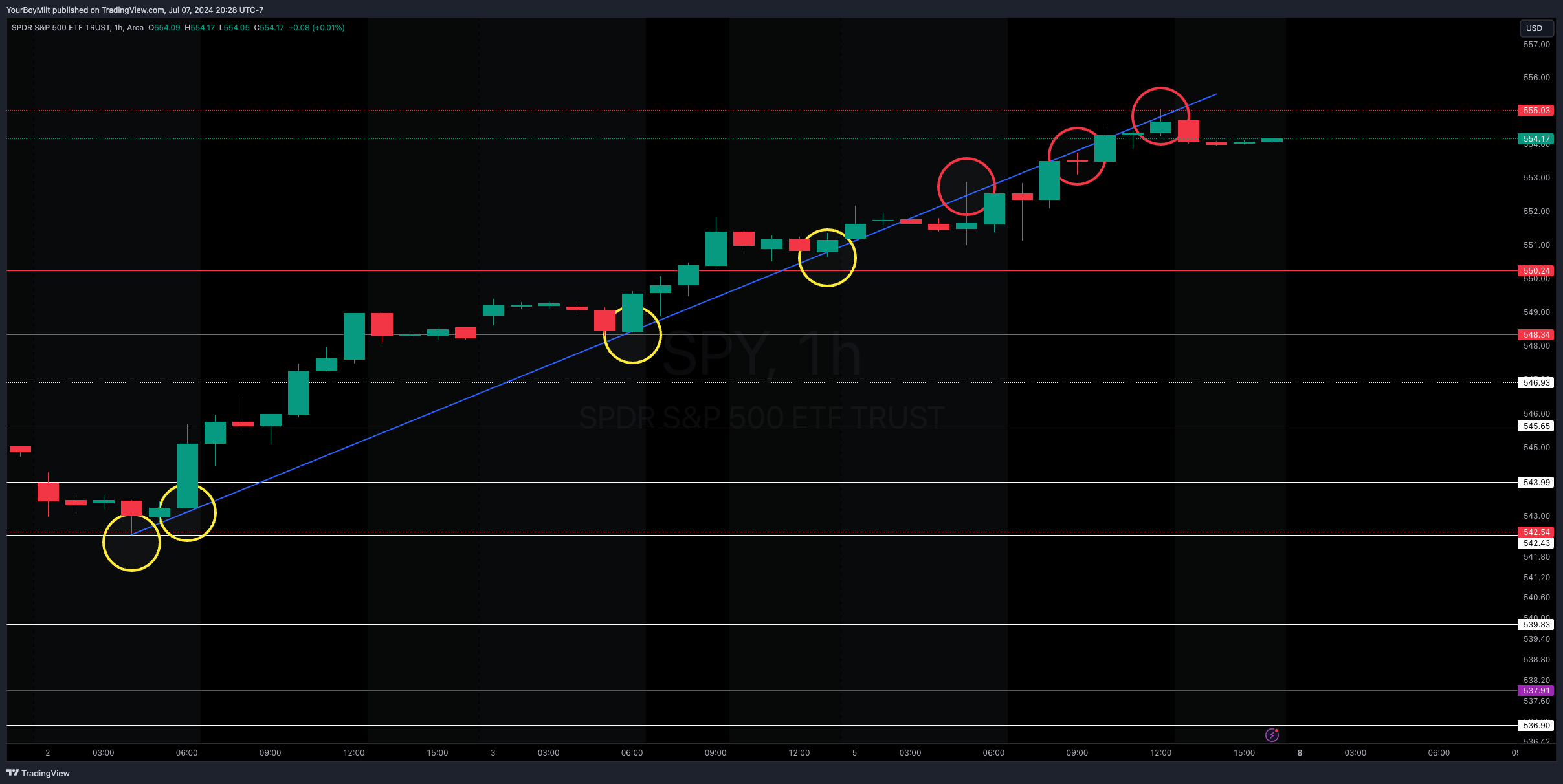1563x784 pixels.
Task: Click the 12:00 label under the latest candles
Action: point(1160,753)
